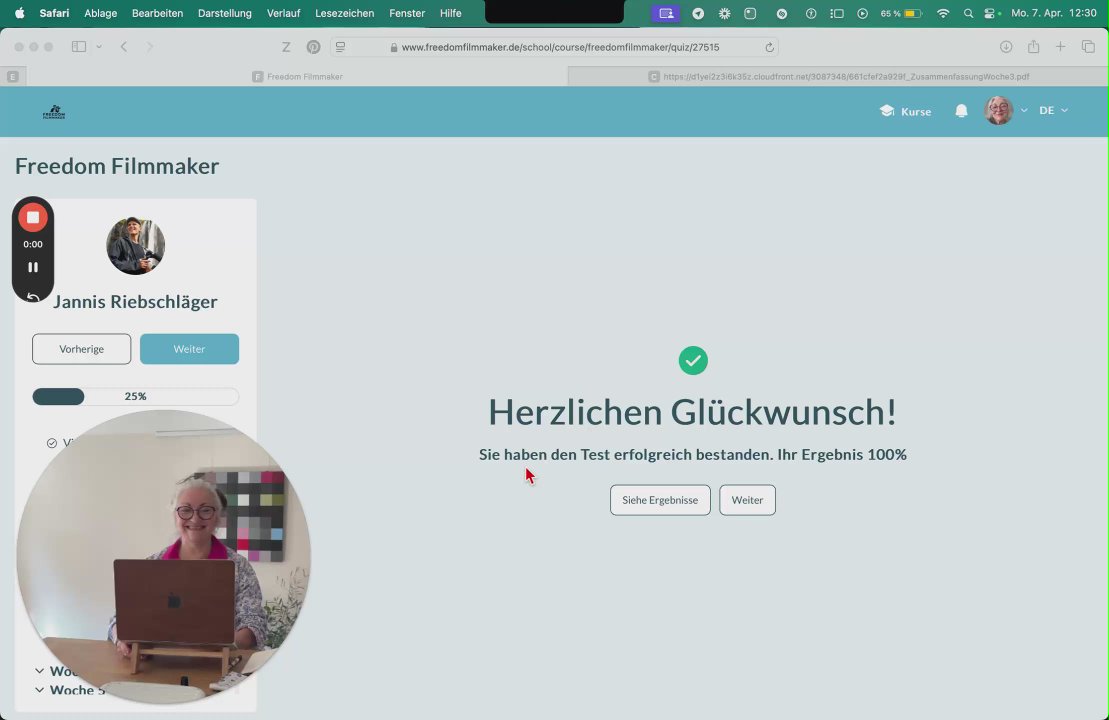The image size is (1109, 720).
Task: Click the blue Weiter button in sidebar
Action: click(x=189, y=349)
